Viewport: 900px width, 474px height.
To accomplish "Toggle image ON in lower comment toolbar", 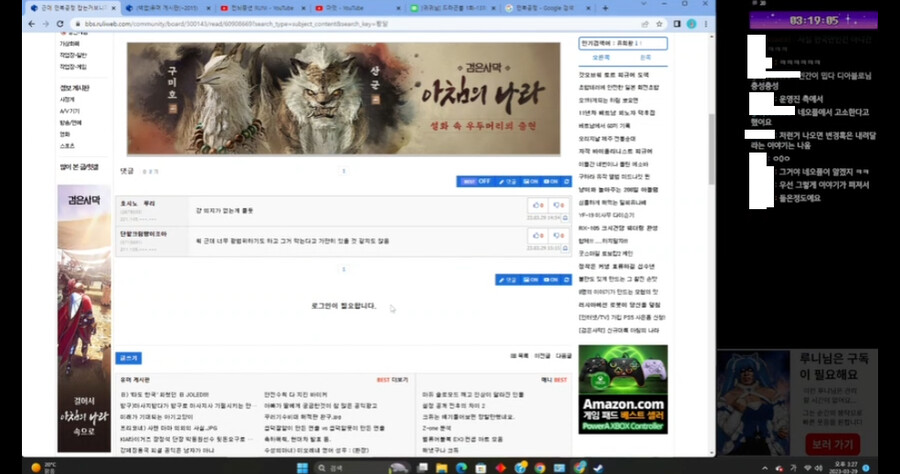I will [x=530, y=279].
